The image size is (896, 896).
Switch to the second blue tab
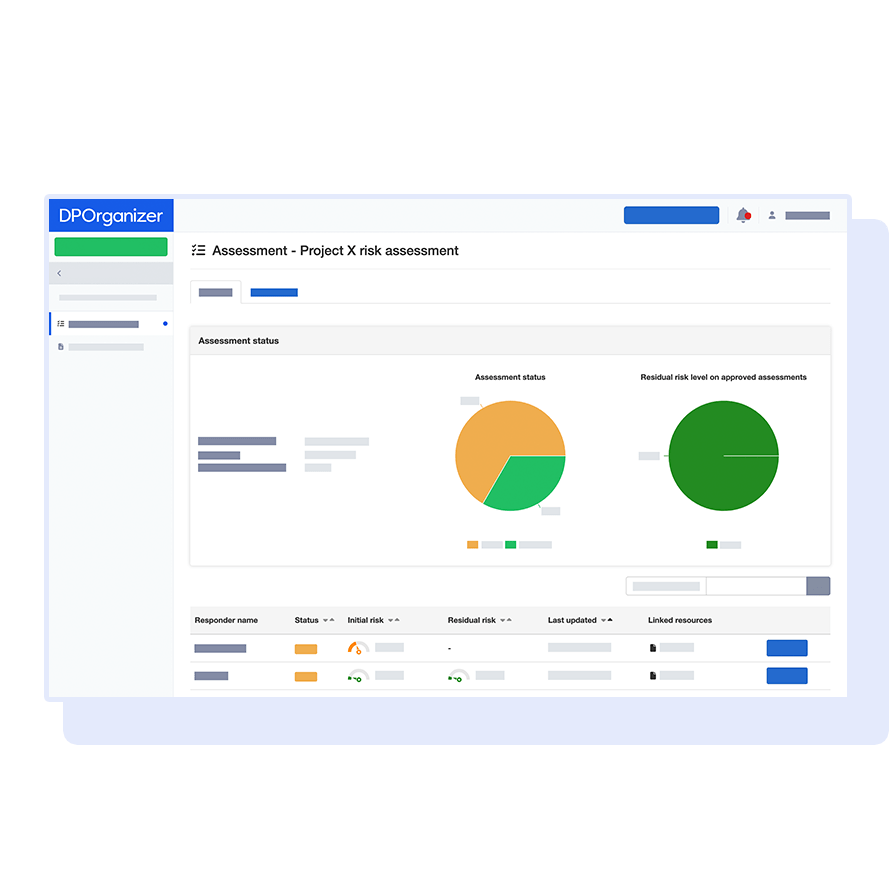click(x=272, y=292)
